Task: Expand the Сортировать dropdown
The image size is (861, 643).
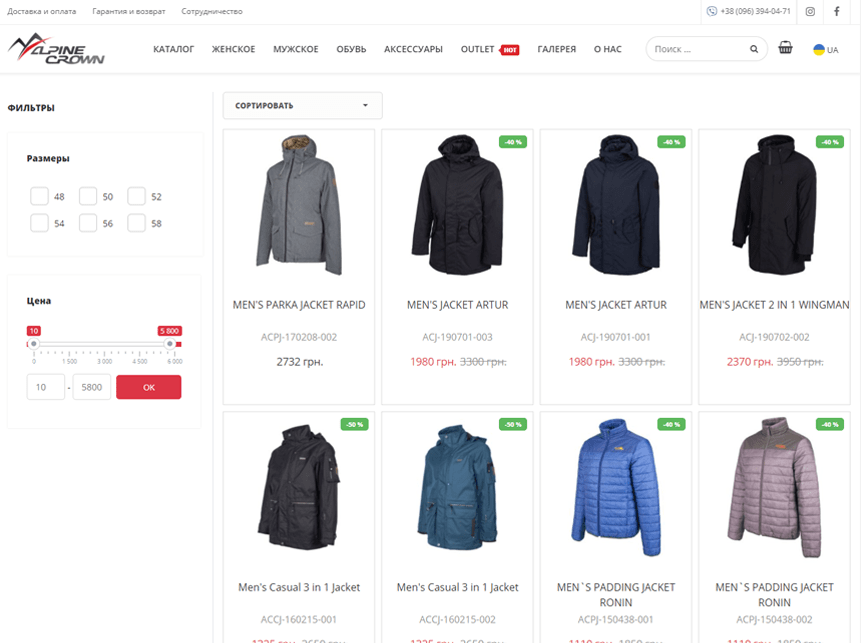Action: [x=302, y=105]
